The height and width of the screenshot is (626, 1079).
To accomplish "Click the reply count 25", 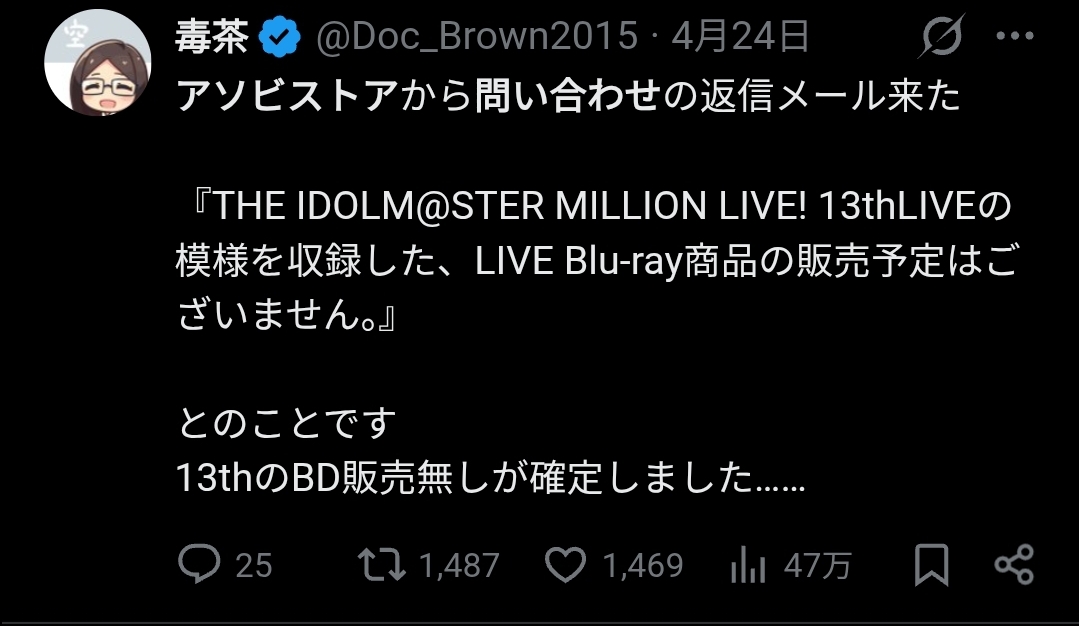I will point(254,565).
